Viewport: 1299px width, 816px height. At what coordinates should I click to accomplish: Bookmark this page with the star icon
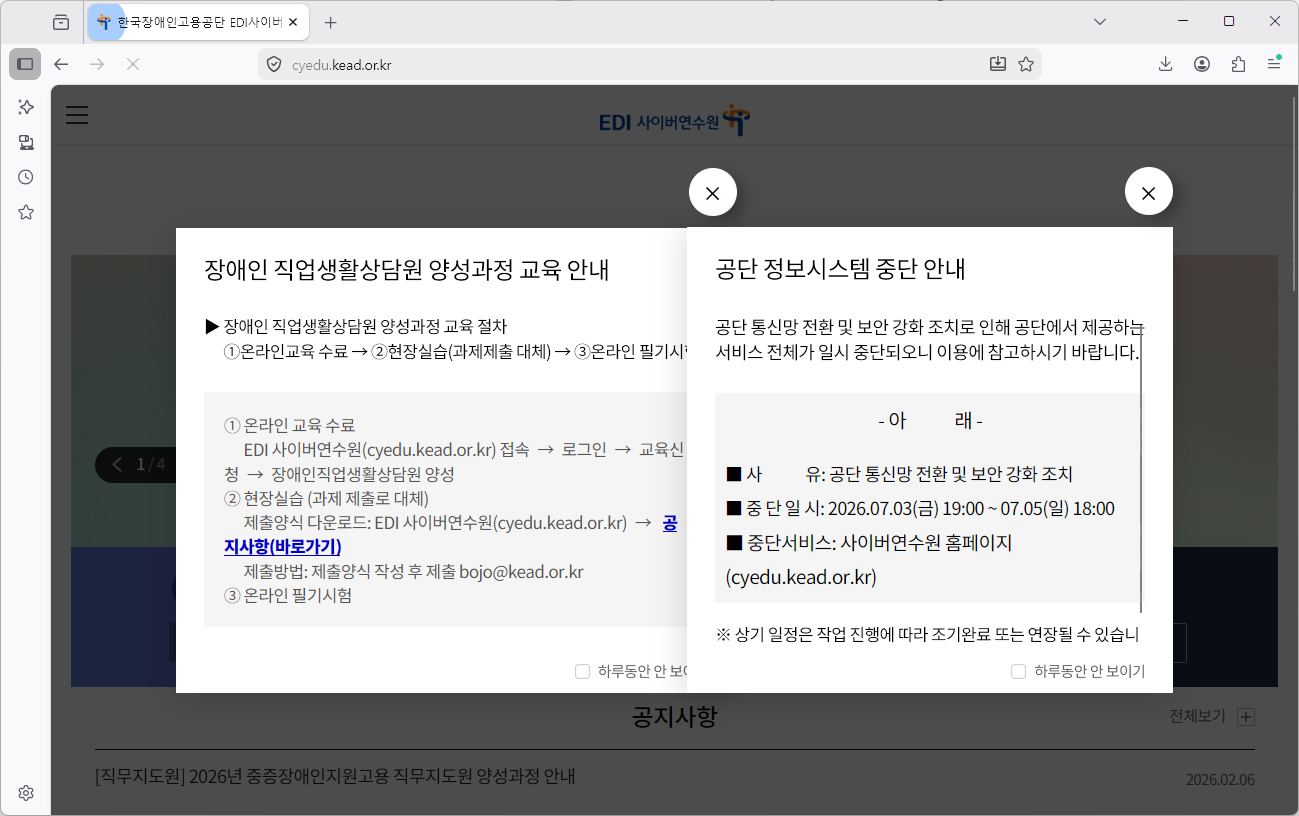pos(1025,64)
